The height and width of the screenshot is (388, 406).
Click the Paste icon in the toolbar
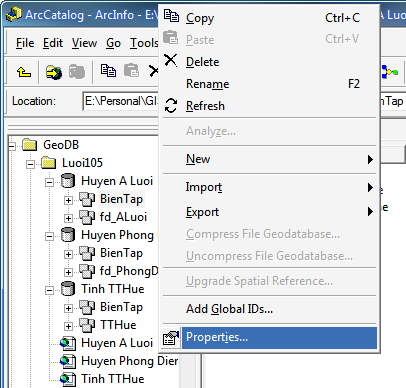(131, 71)
